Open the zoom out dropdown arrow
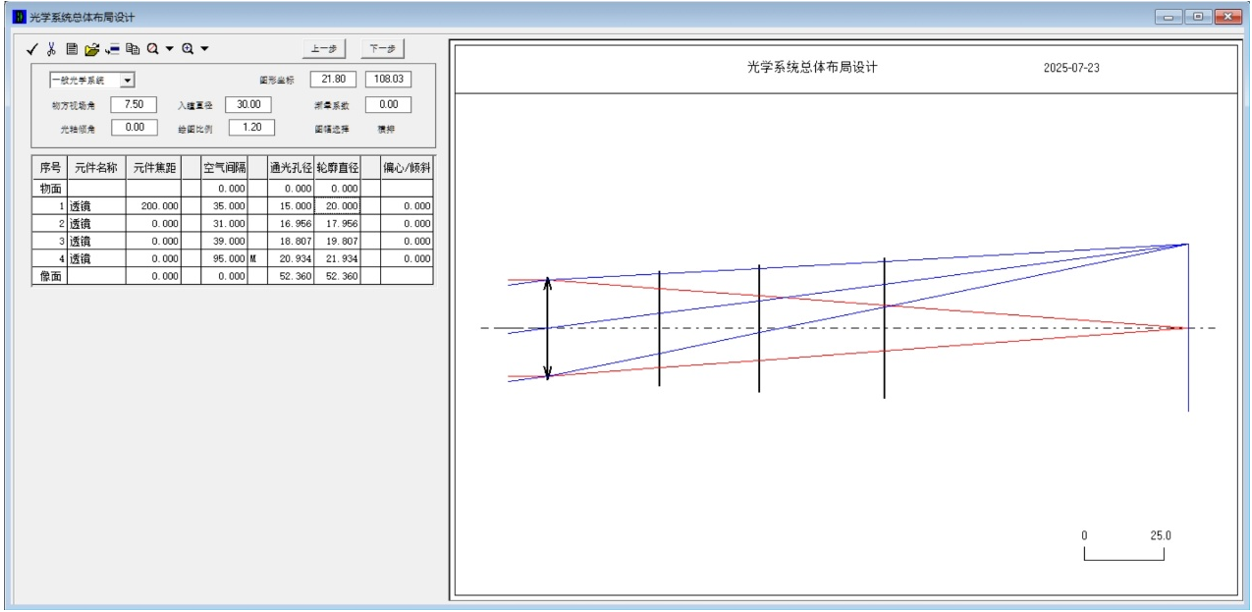This screenshot has width=1252, height=612. pyautogui.click(x=168, y=48)
